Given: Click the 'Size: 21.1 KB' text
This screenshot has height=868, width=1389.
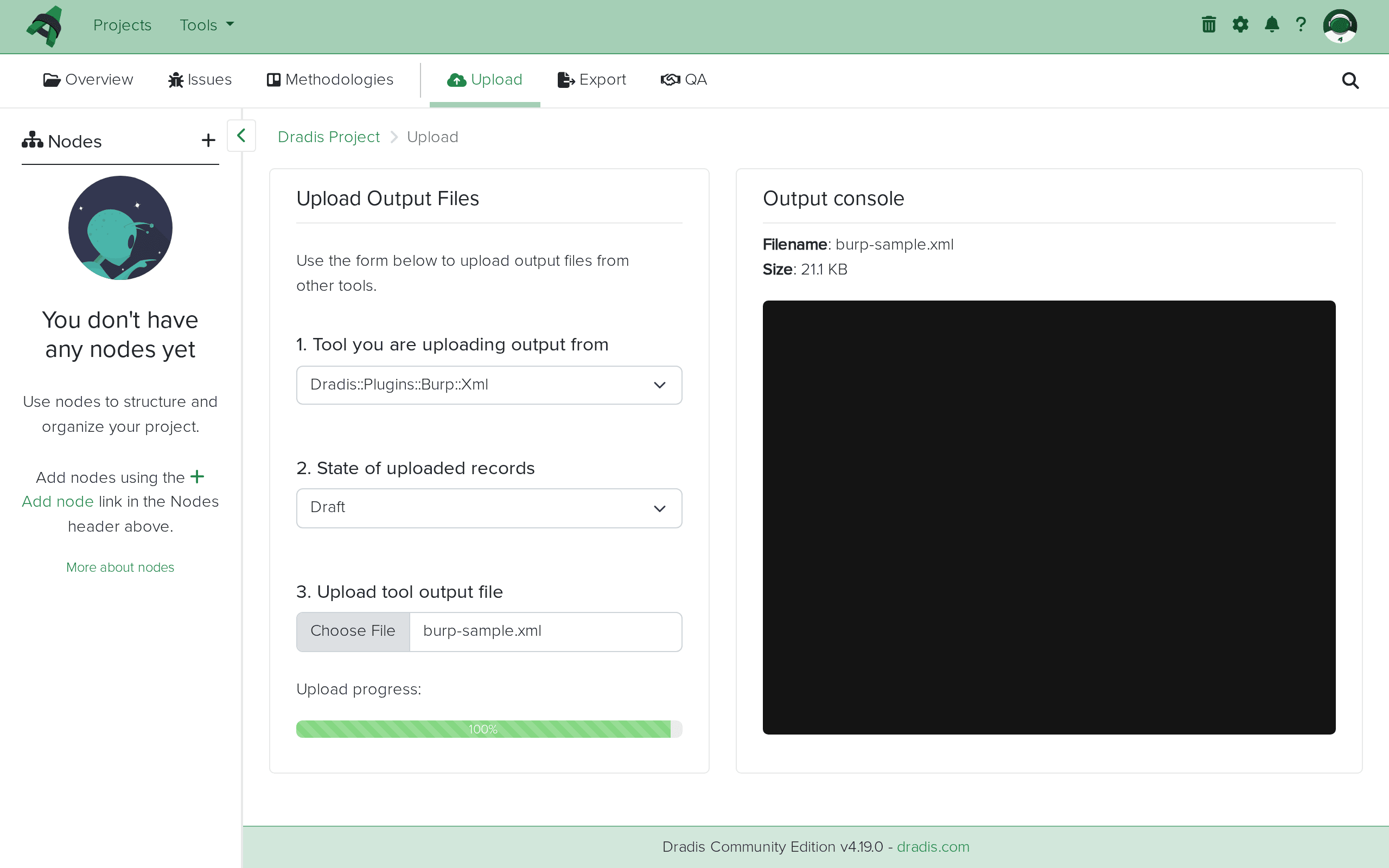Looking at the screenshot, I should [x=805, y=269].
